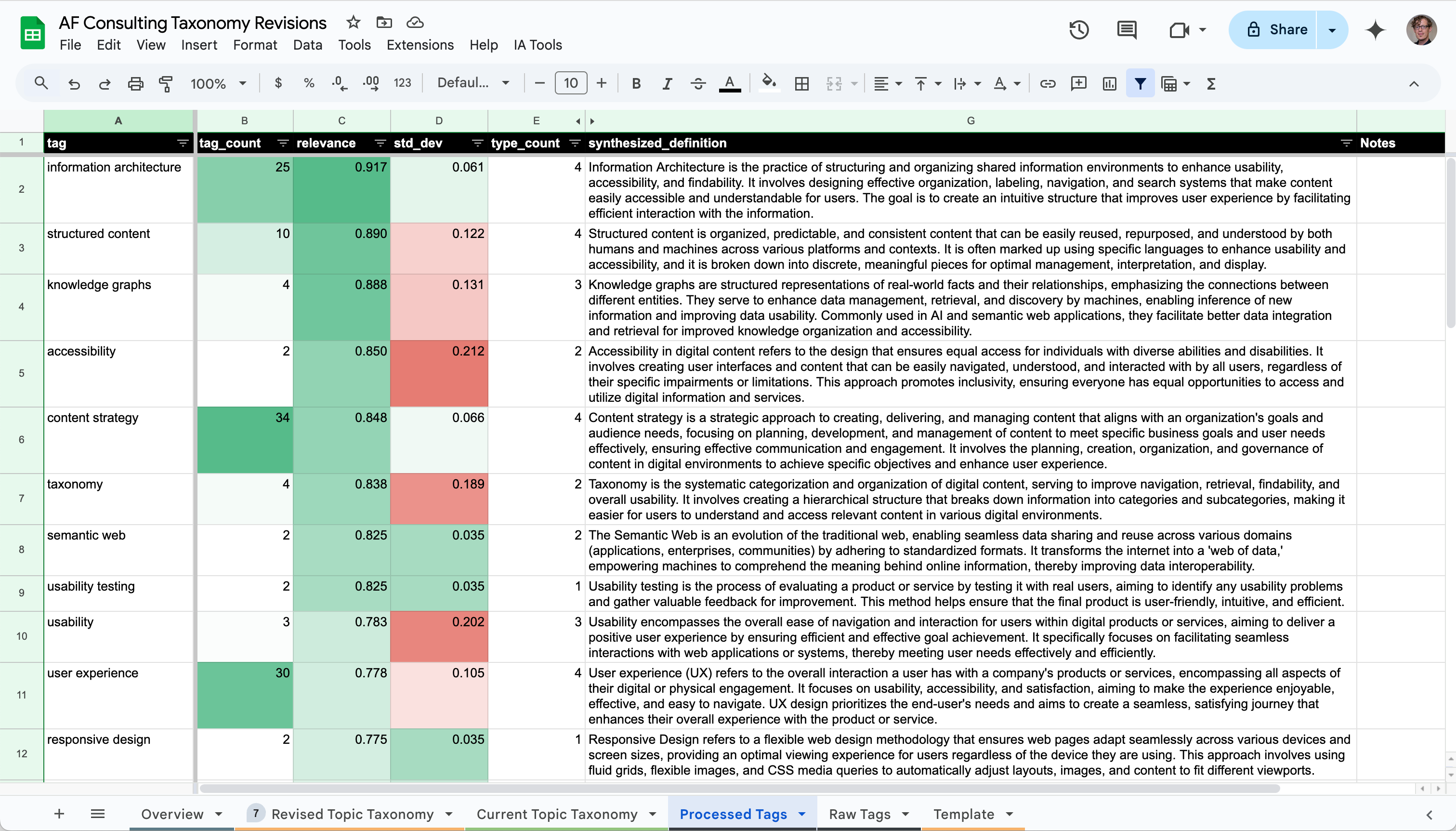The width and height of the screenshot is (1456, 831).
Task: Click the strikethrough formatting icon
Action: tap(698, 82)
